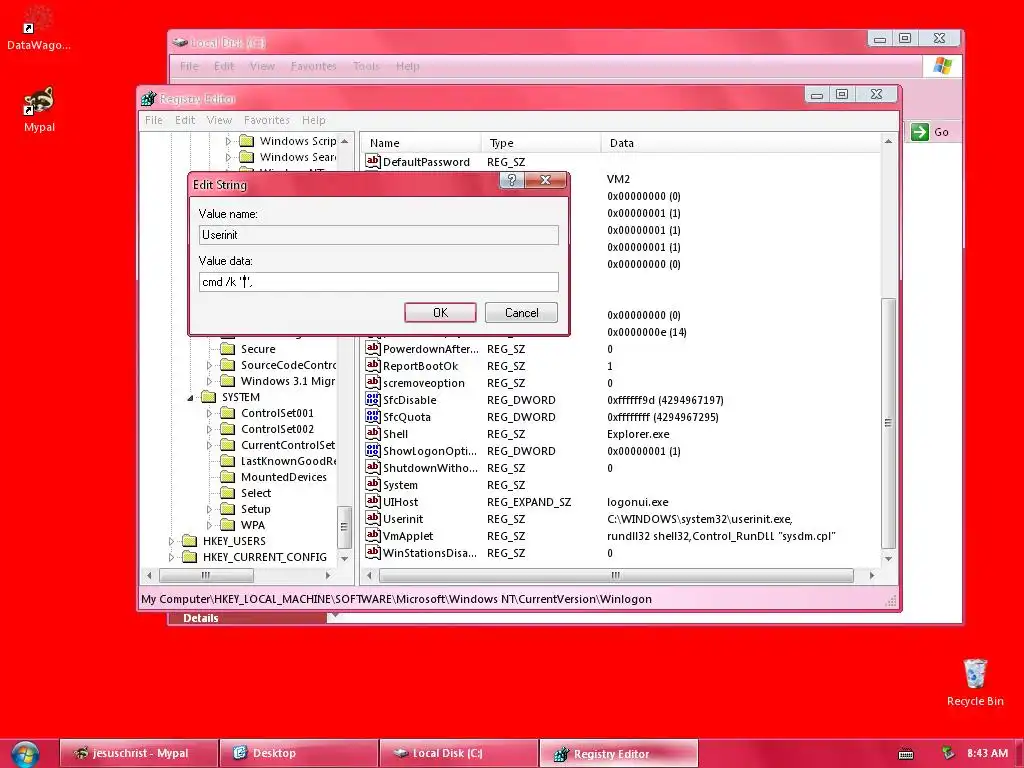Screen dimensions: 1024x768
Task: Select the SfcQuota DWORD icon
Action: [x=373, y=416]
